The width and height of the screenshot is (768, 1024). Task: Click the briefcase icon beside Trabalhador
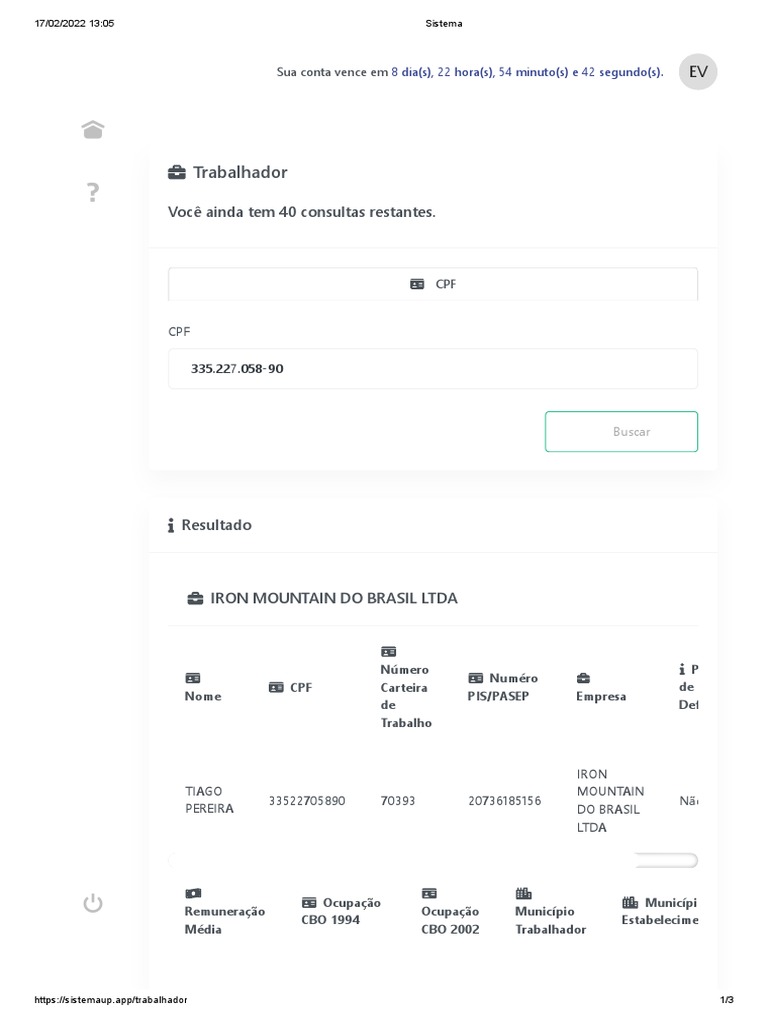177,173
